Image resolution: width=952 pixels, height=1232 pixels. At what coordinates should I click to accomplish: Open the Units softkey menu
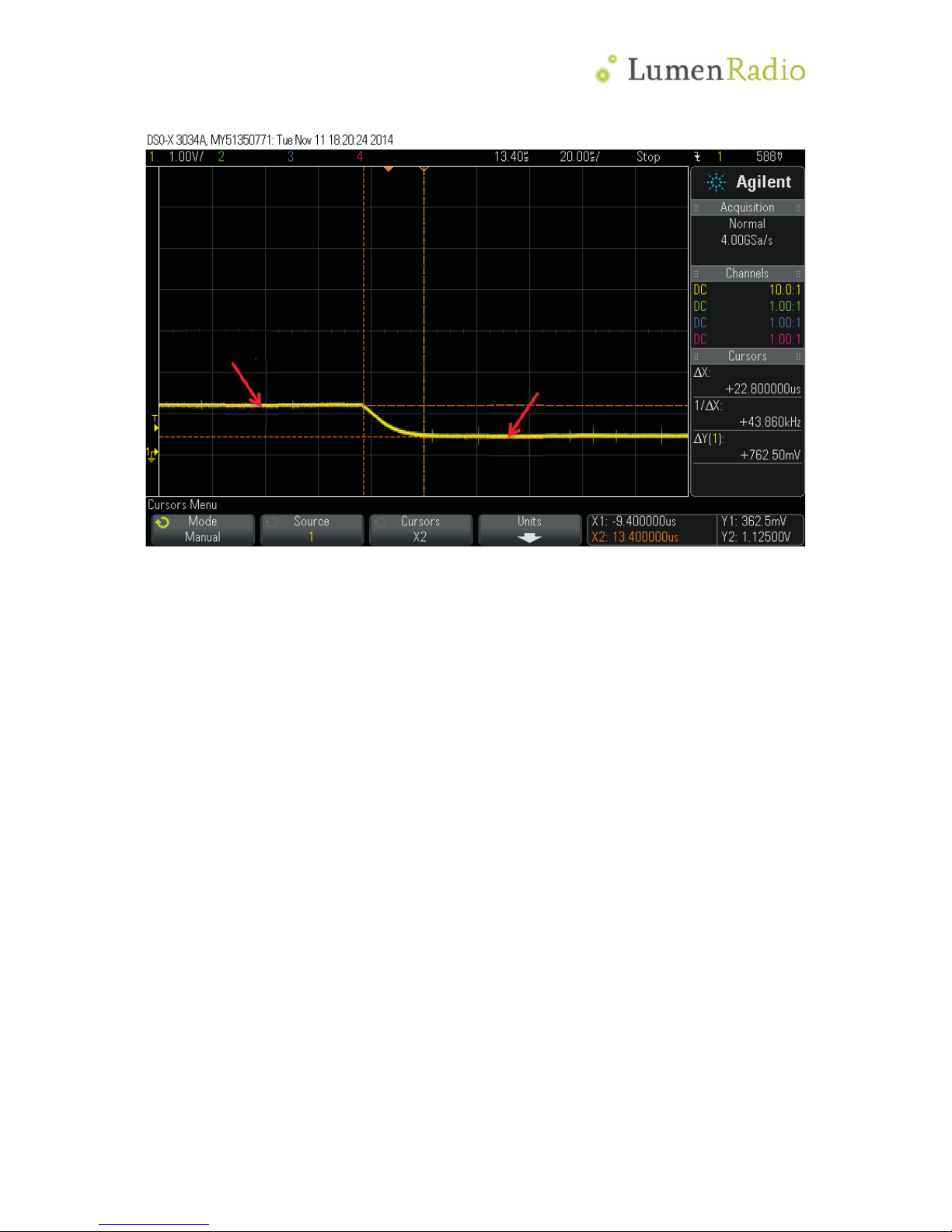(x=529, y=529)
